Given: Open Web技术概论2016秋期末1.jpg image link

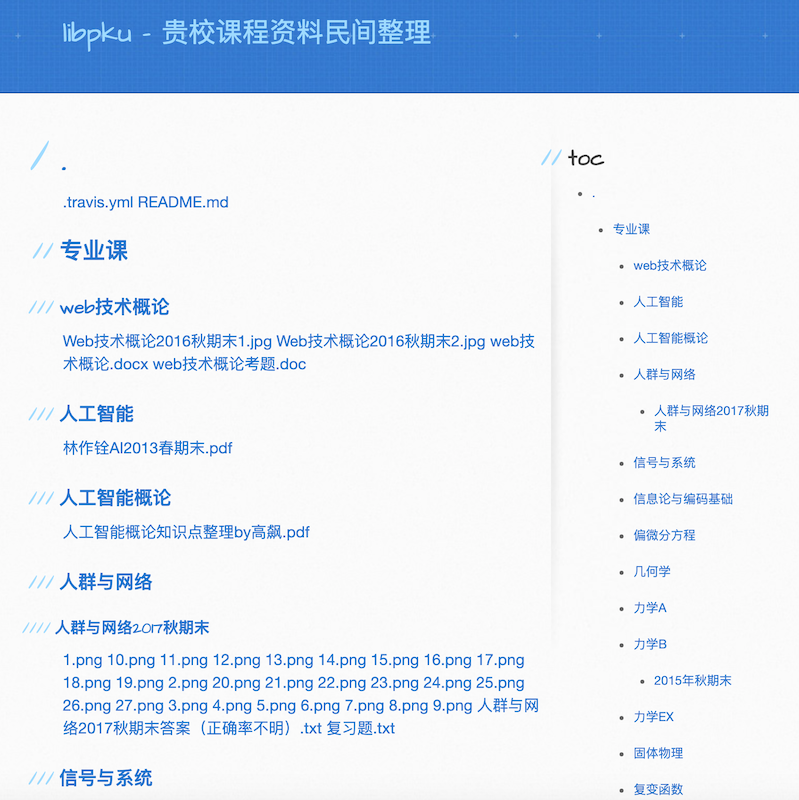Looking at the screenshot, I should [x=167, y=341].
